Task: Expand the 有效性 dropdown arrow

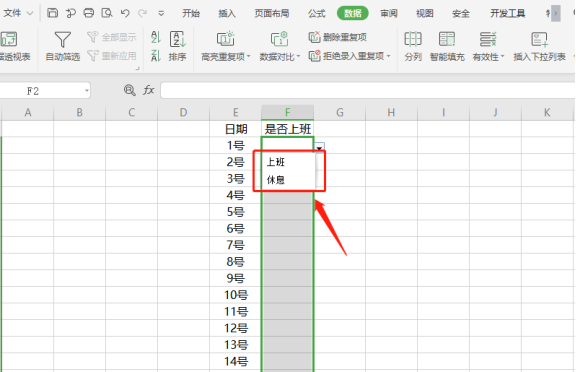Action: [x=502, y=57]
